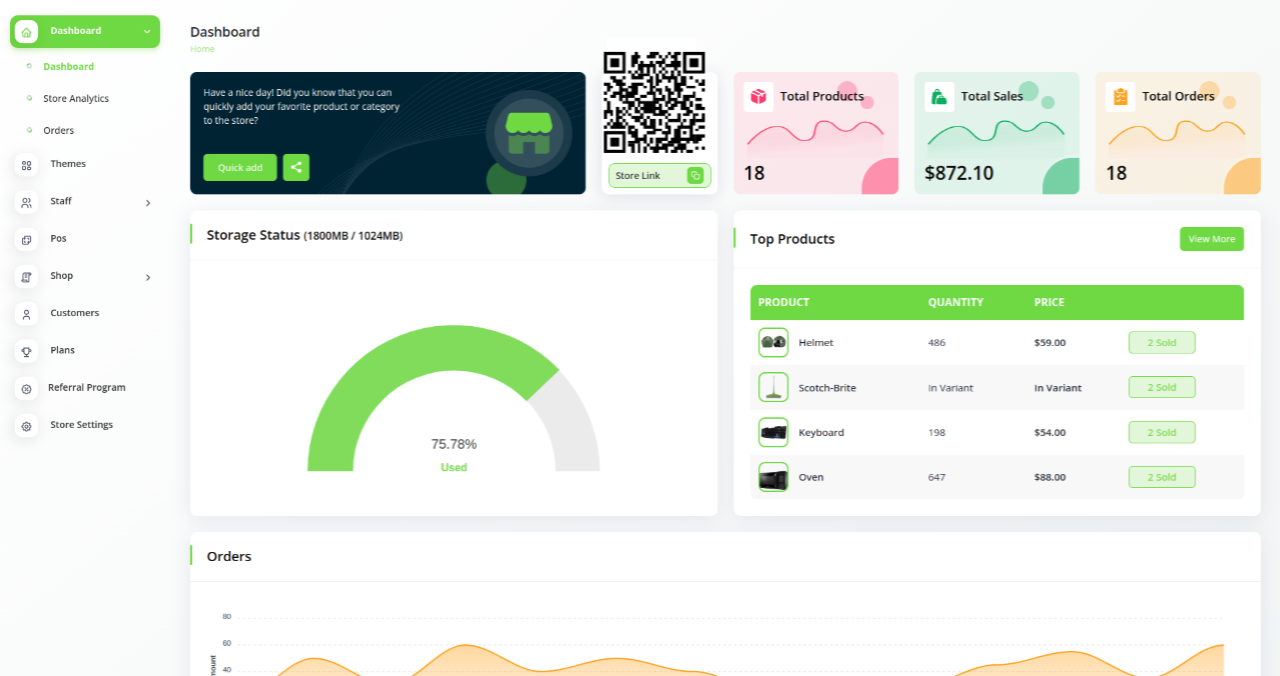Image resolution: width=1280 pixels, height=676 pixels.
Task: Click the green share icon button
Action: pos(296,167)
